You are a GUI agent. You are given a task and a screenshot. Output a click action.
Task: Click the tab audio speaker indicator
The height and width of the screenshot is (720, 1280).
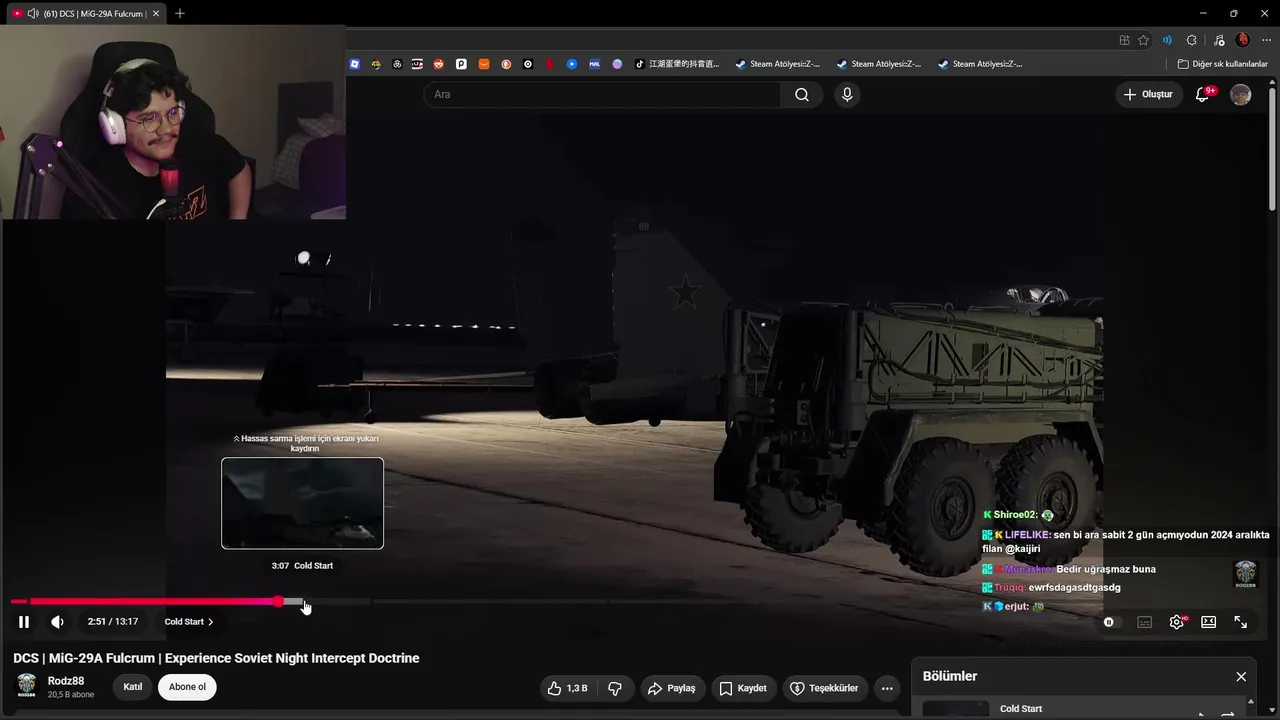[x=33, y=14]
